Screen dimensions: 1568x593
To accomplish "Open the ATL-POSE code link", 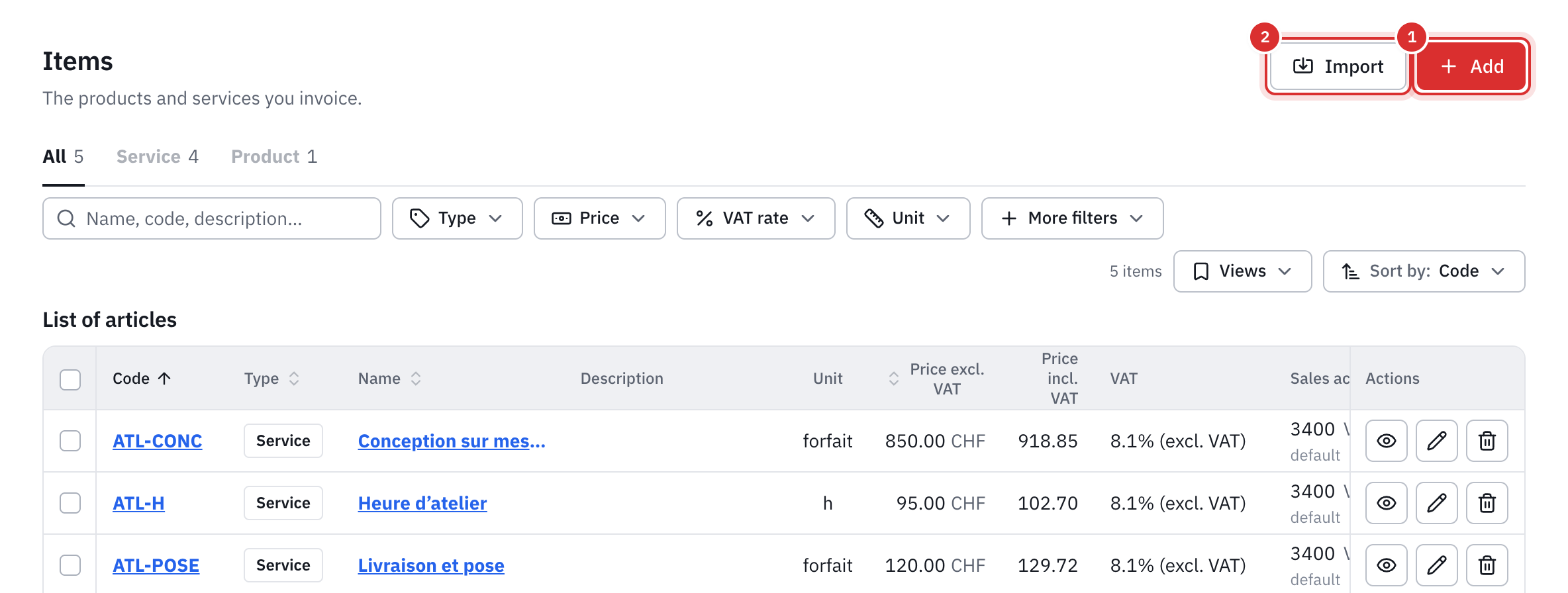I will click(x=156, y=565).
